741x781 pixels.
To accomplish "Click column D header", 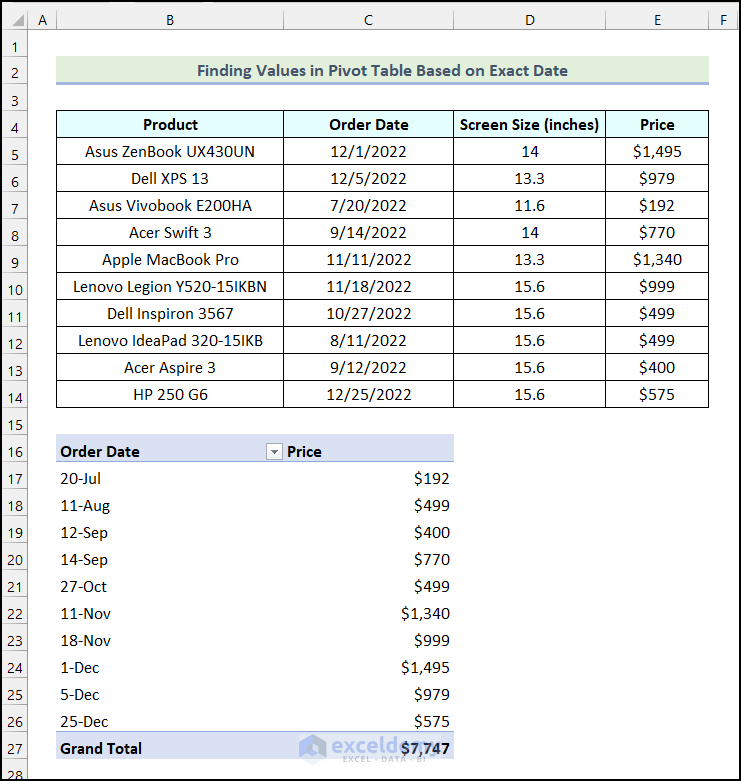I will [x=529, y=20].
